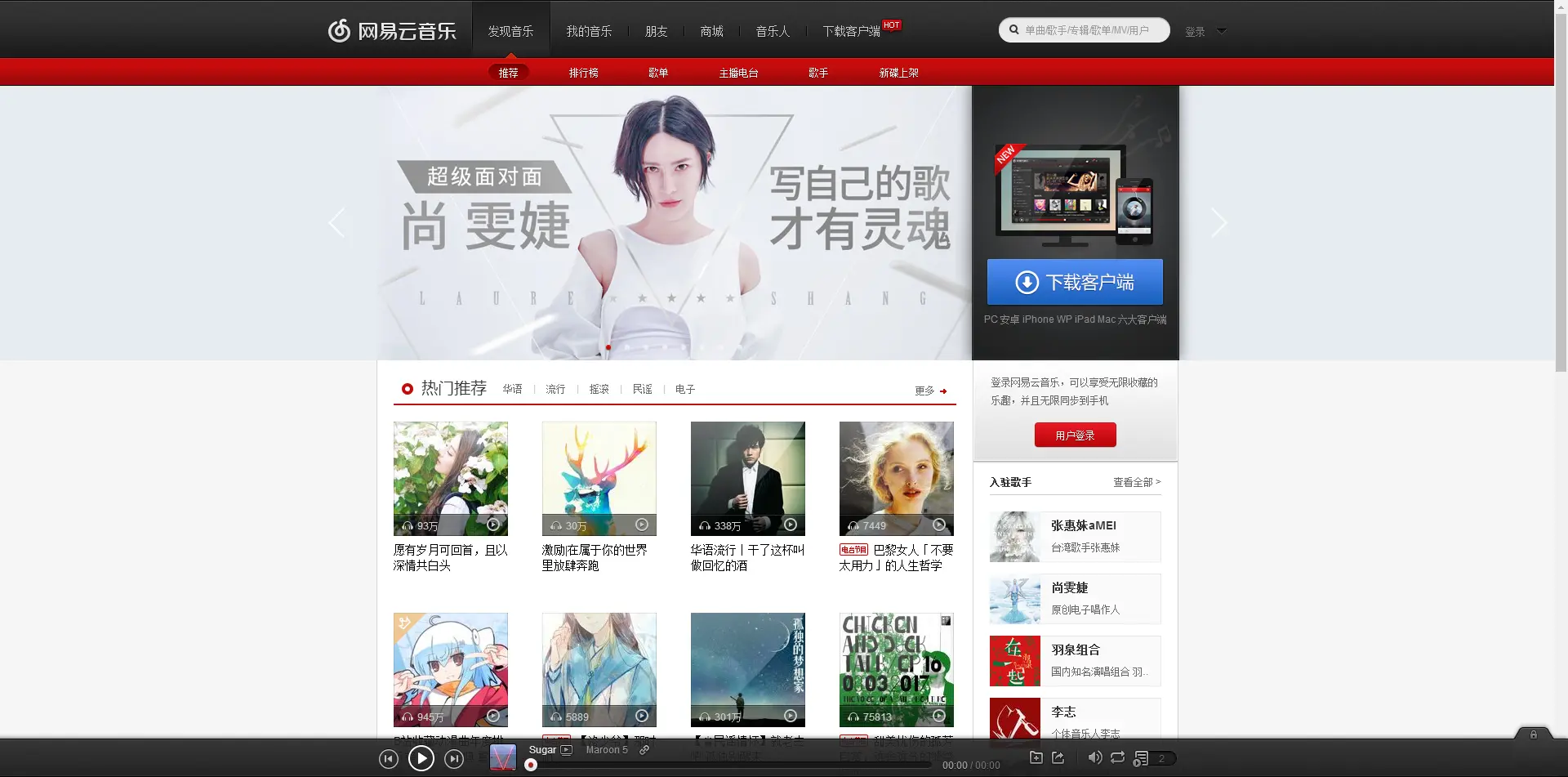1568x777 pixels.
Task: Click the search magnifier icon
Action: click(1013, 30)
